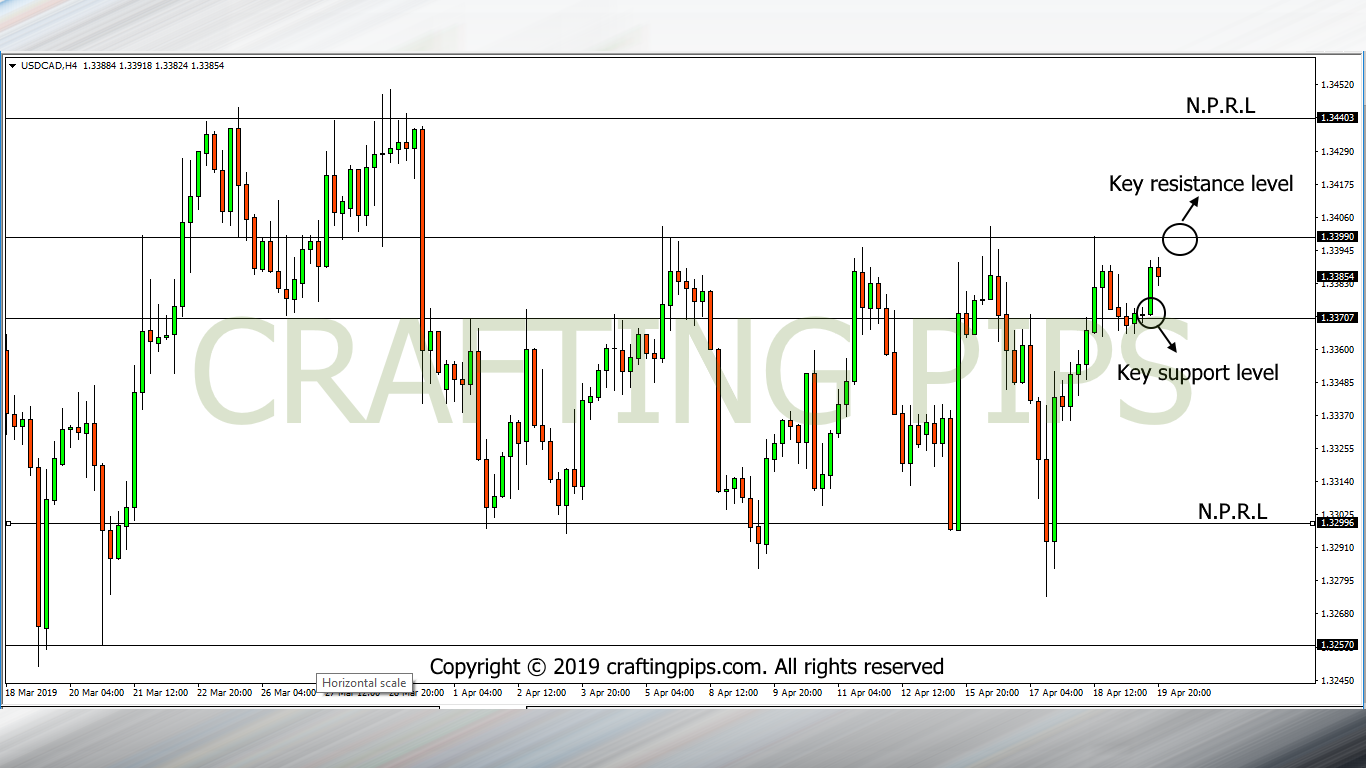Click the triangle icon beside USDCAD,H4
Screen dimensions: 1366x768
click(x=11, y=66)
